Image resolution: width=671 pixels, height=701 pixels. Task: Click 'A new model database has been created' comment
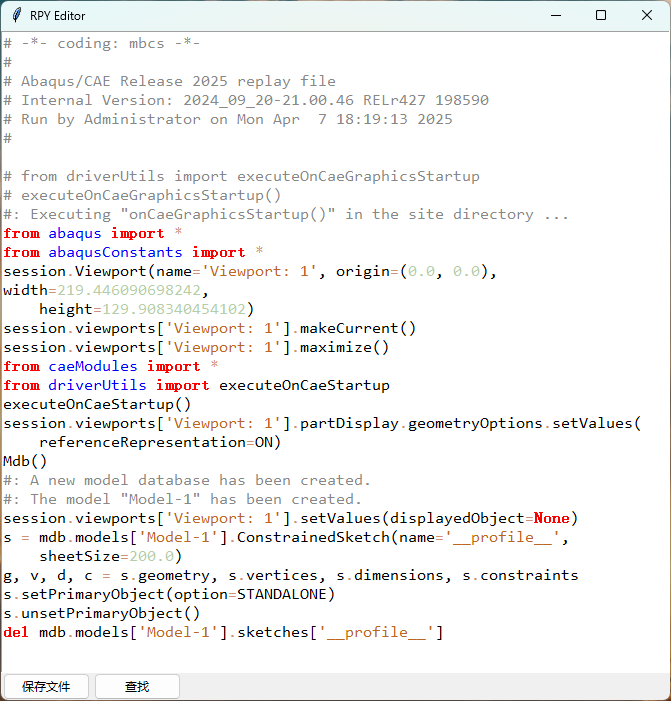point(187,480)
